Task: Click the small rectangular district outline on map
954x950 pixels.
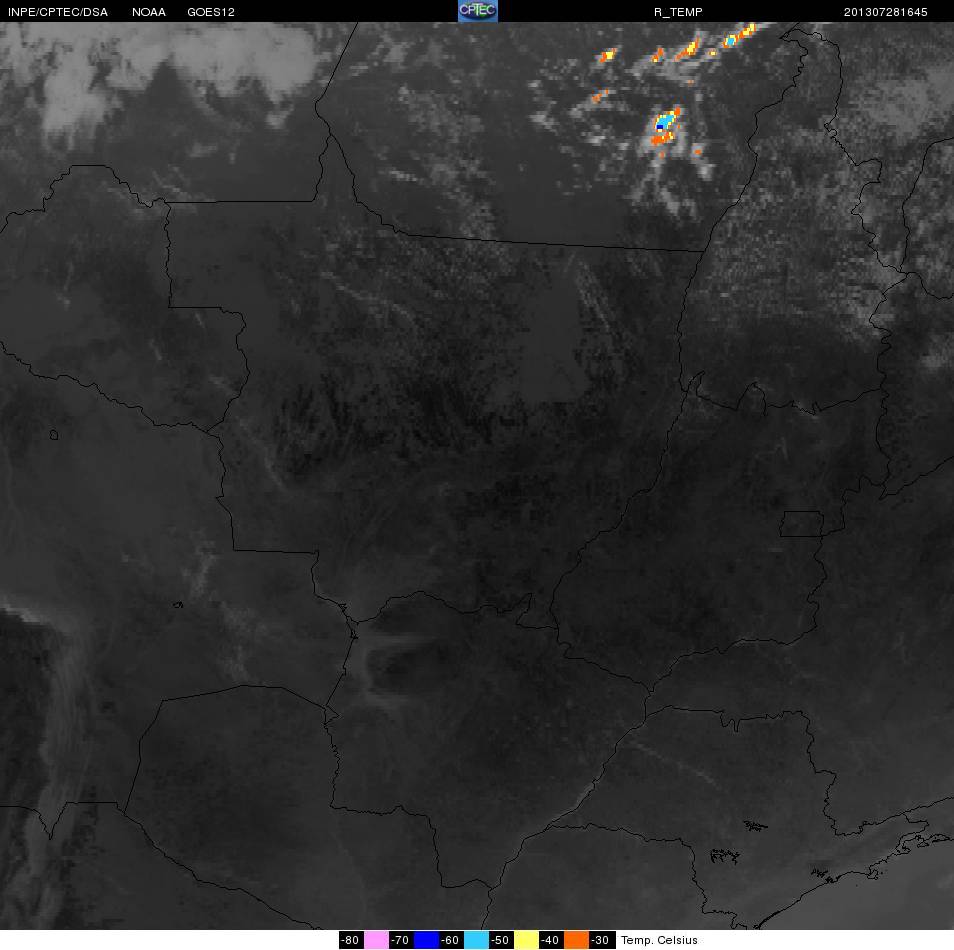Action: (801, 524)
